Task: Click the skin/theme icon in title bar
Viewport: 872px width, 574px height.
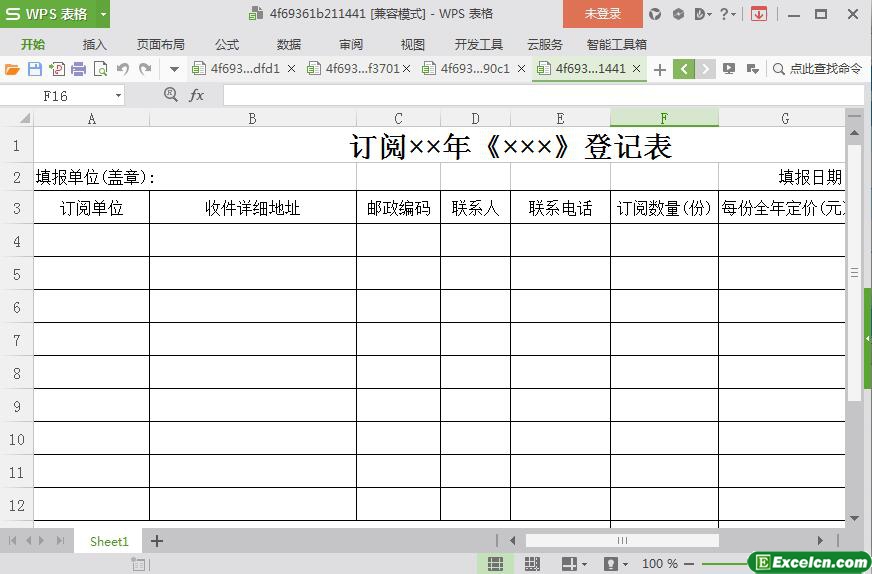Action: (x=655, y=14)
